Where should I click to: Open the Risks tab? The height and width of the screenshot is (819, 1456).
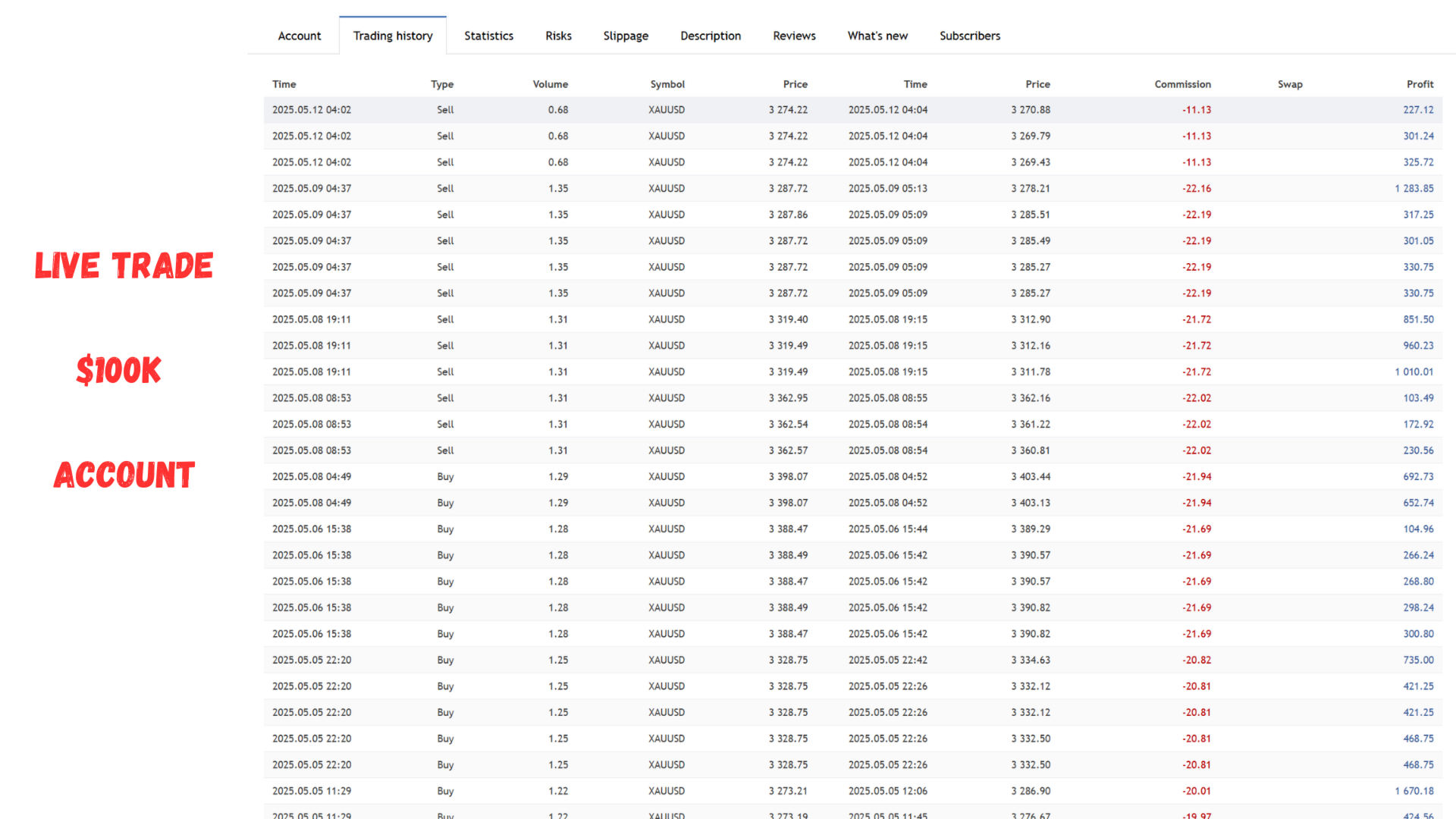pos(558,36)
